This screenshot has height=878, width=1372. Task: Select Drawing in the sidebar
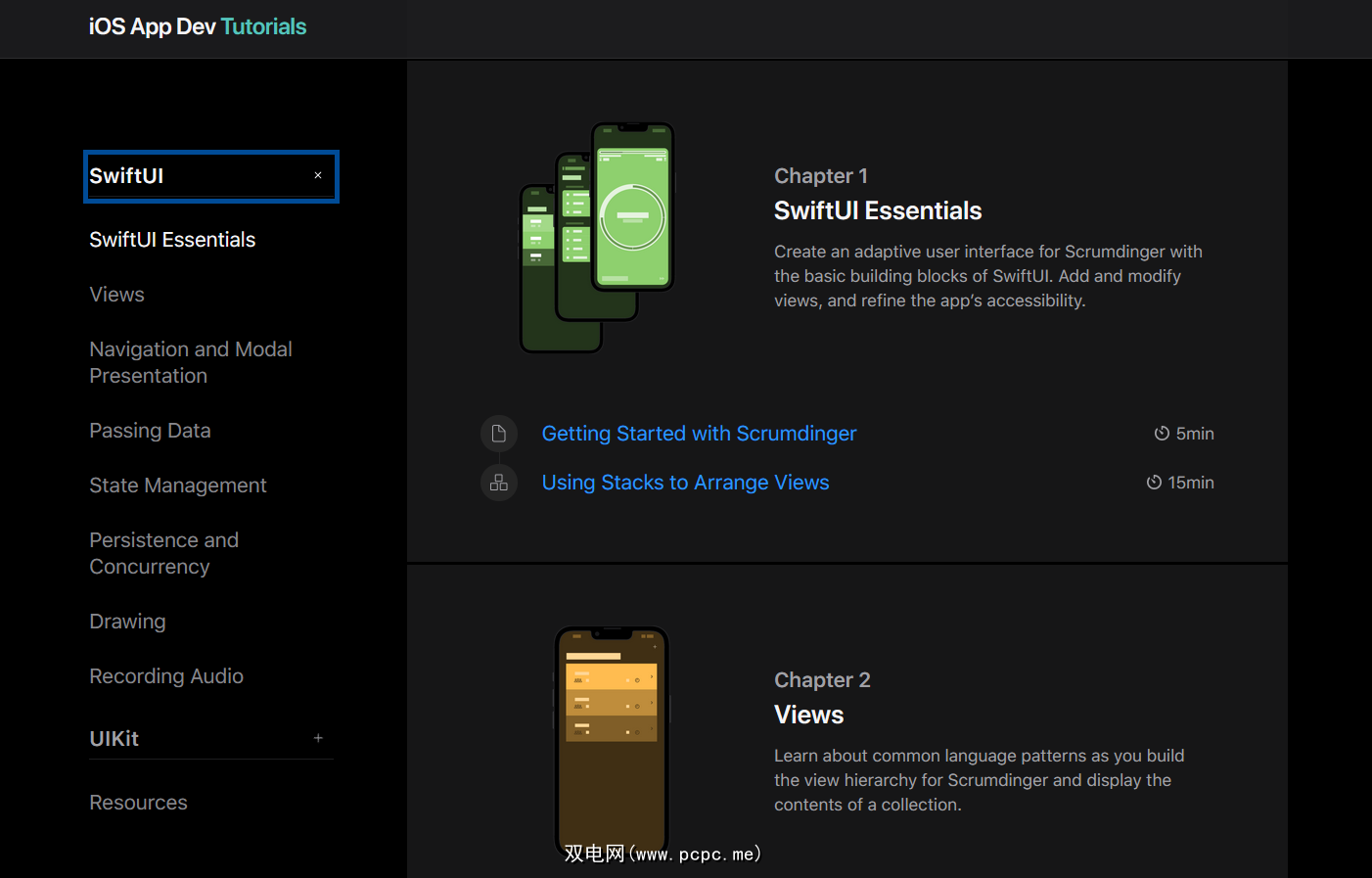click(127, 622)
